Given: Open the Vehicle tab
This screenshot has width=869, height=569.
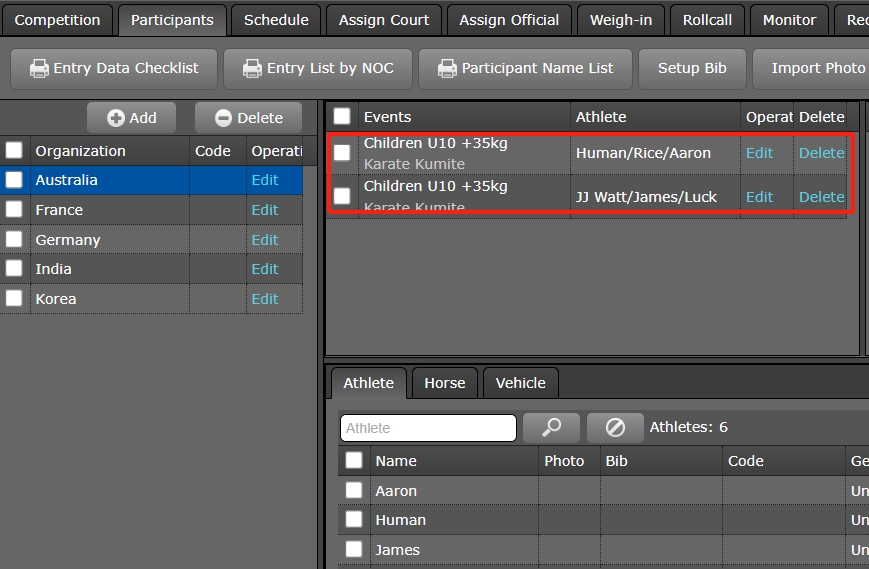Looking at the screenshot, I should click(x=520, y=383).
